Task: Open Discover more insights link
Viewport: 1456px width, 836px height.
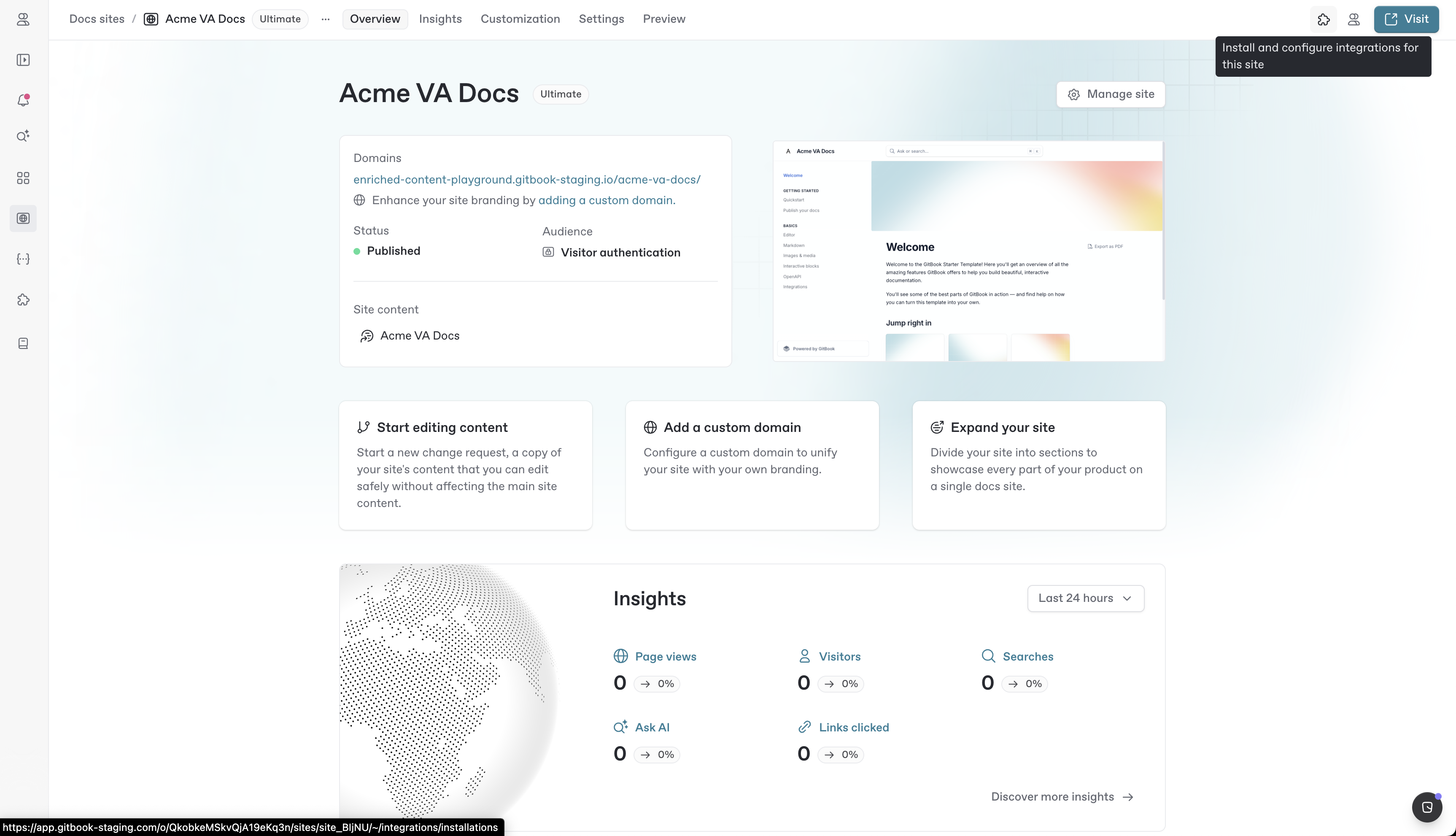Action: coord(1062,796)
